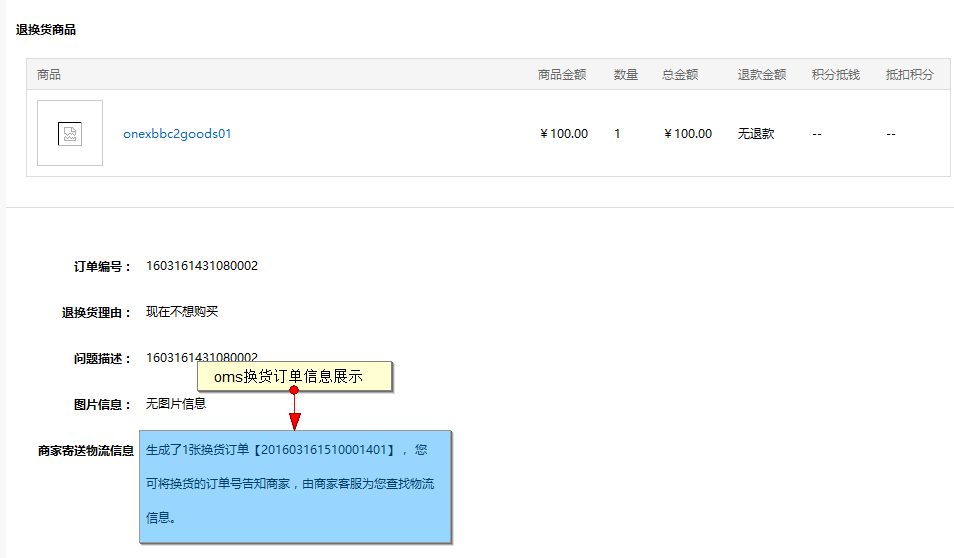
Task: Click the 无图片信息 text
Action: point(176,403)
